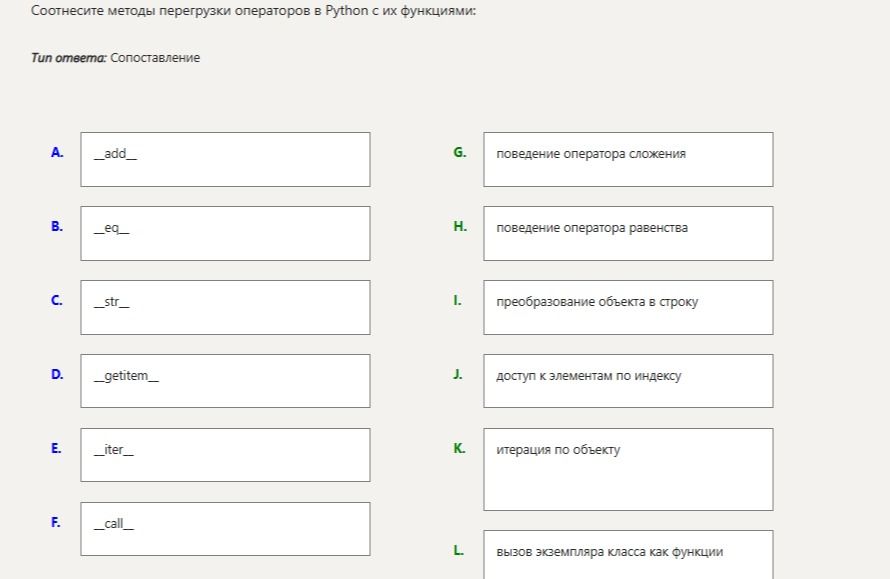Click the green letter K label
This screenshot has height=579, width=890.
[459, 448]
